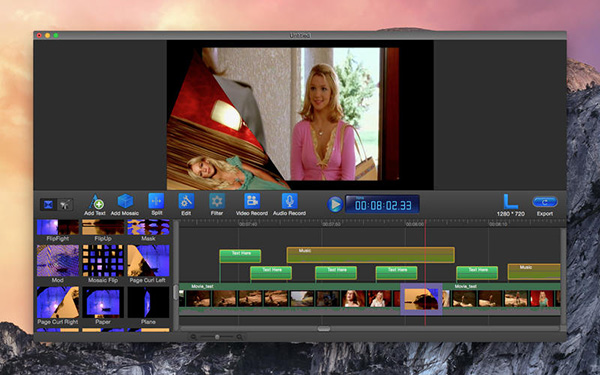Select the long Music clip in timeline
Image resolution: width=600 pixels, height=375 pixels.
pyautogui.click(x=370, y=255)
